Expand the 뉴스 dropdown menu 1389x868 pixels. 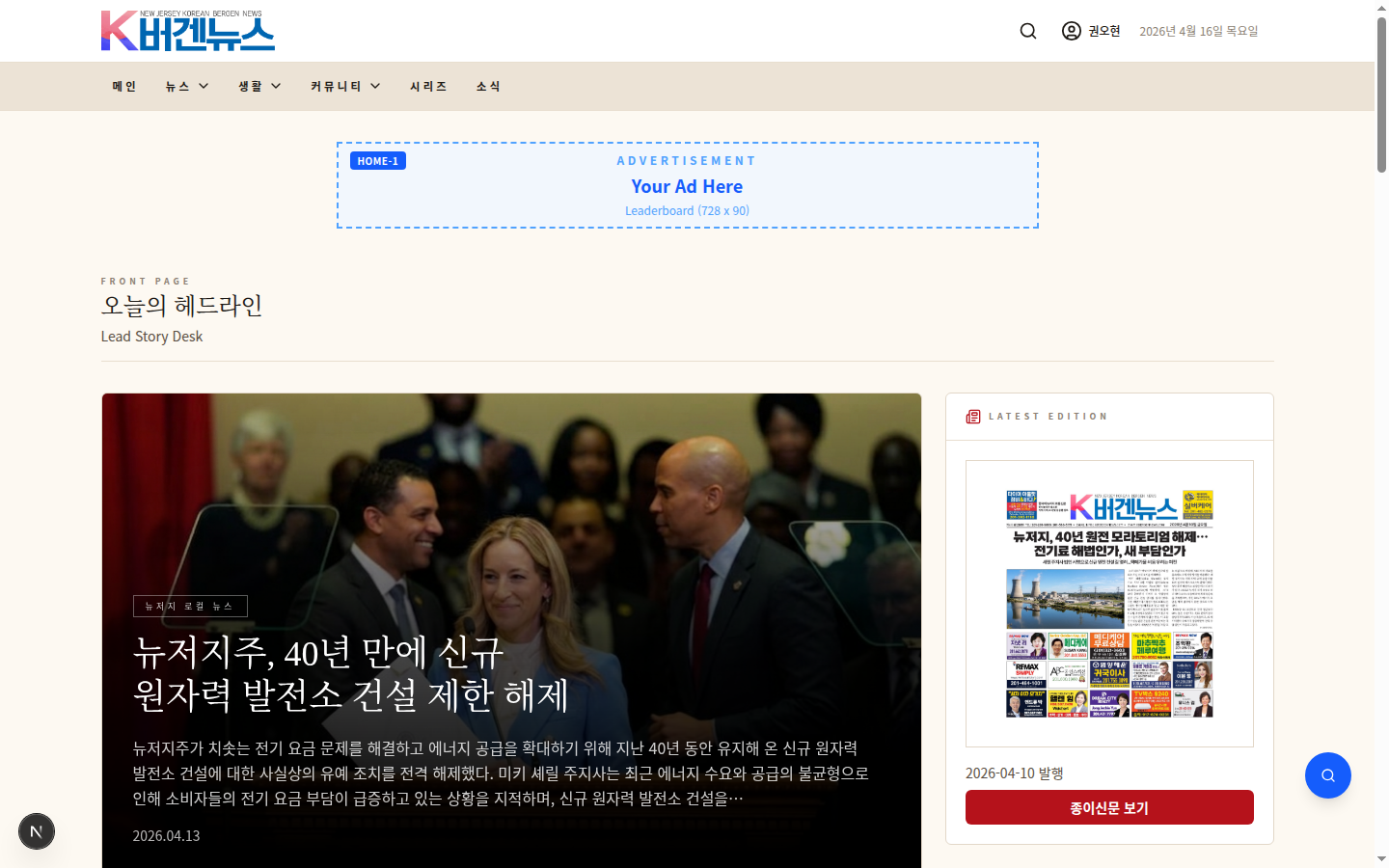[x=185, y=86]
